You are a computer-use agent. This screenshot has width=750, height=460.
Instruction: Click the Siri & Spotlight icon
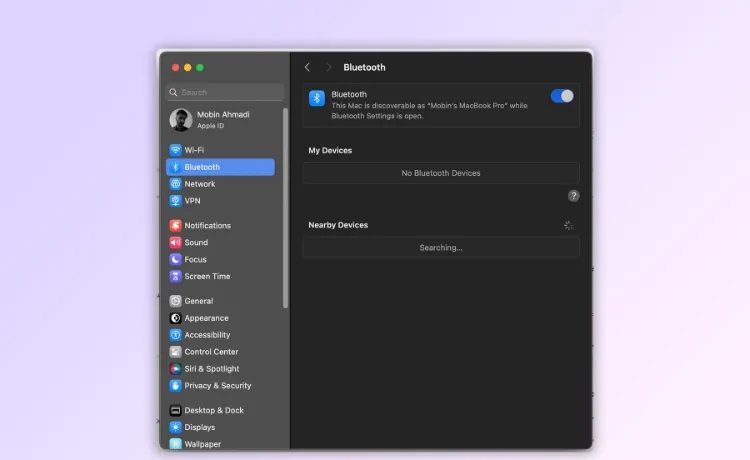click(x=176, y=369)
